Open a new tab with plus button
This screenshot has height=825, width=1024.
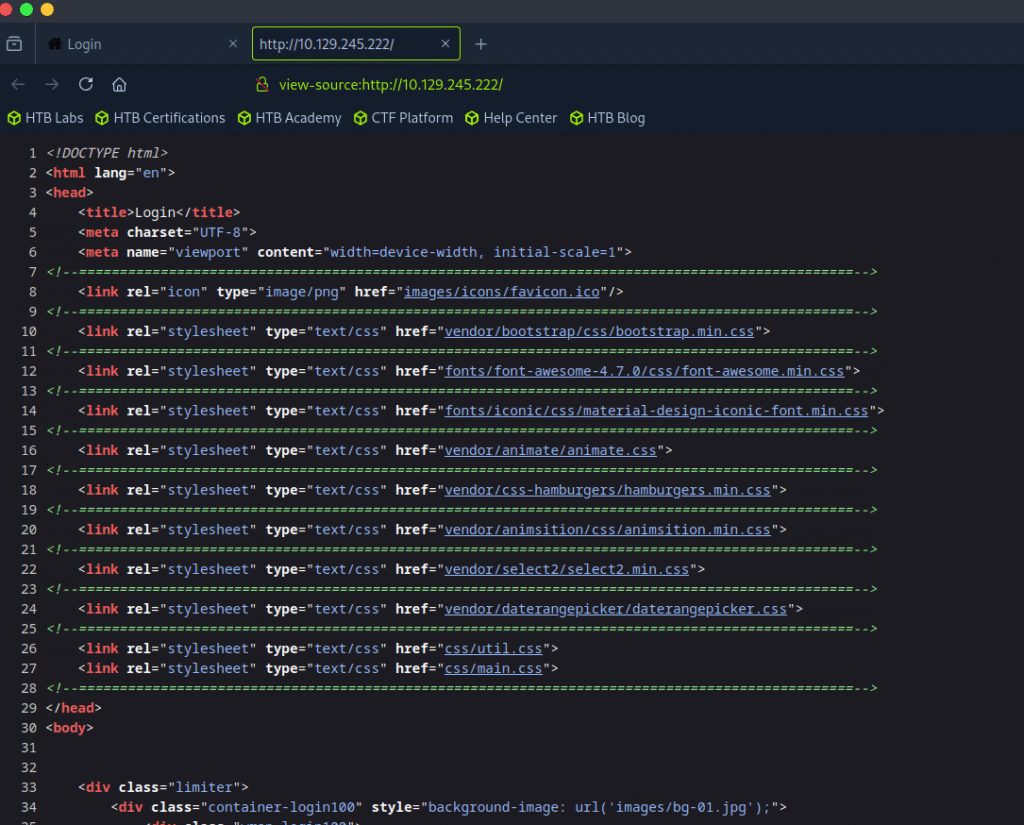pyautogui.click(x=481, y=44)
